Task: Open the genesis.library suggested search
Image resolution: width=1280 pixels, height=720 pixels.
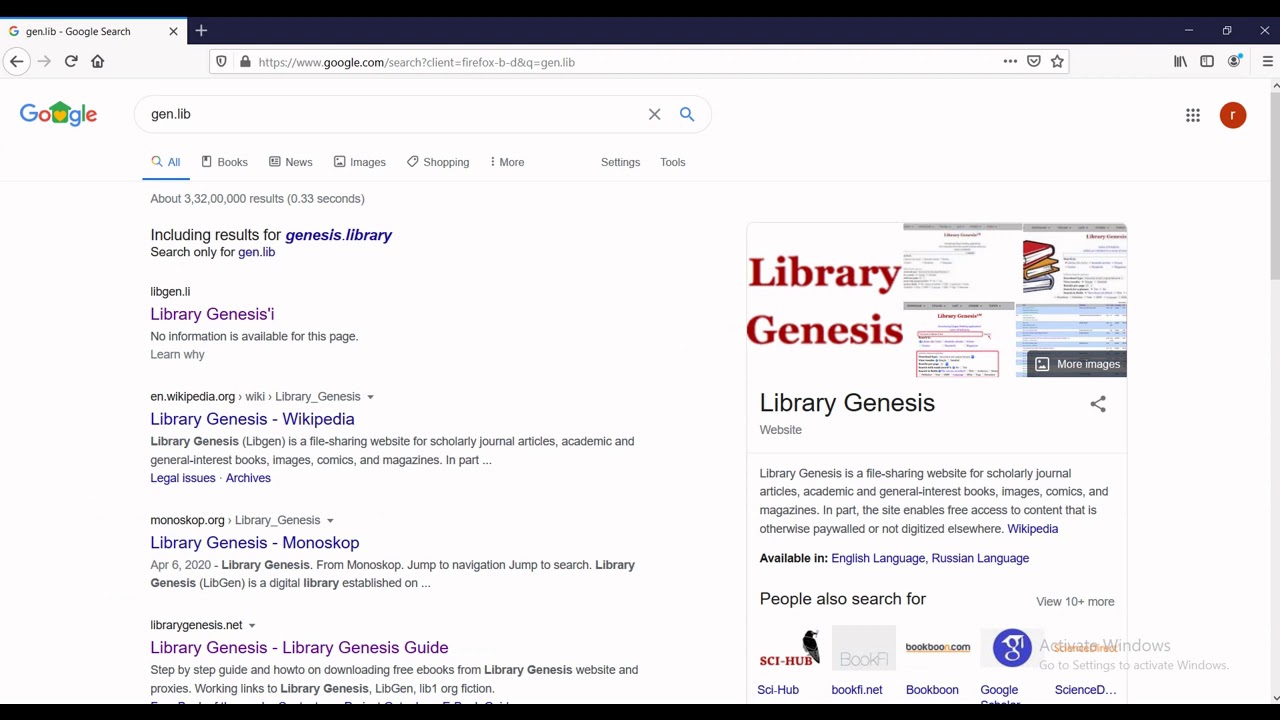Action: click(x=338, y=235)
